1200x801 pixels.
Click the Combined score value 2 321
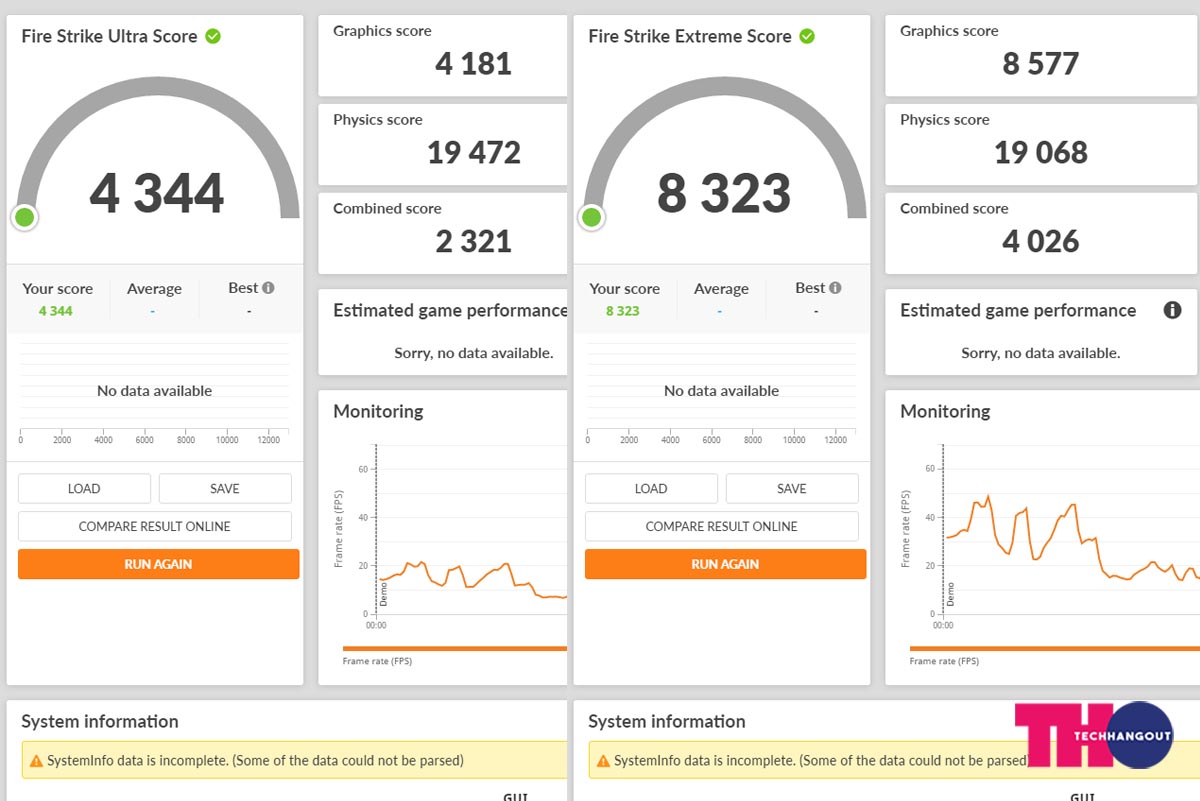point(474,242)
